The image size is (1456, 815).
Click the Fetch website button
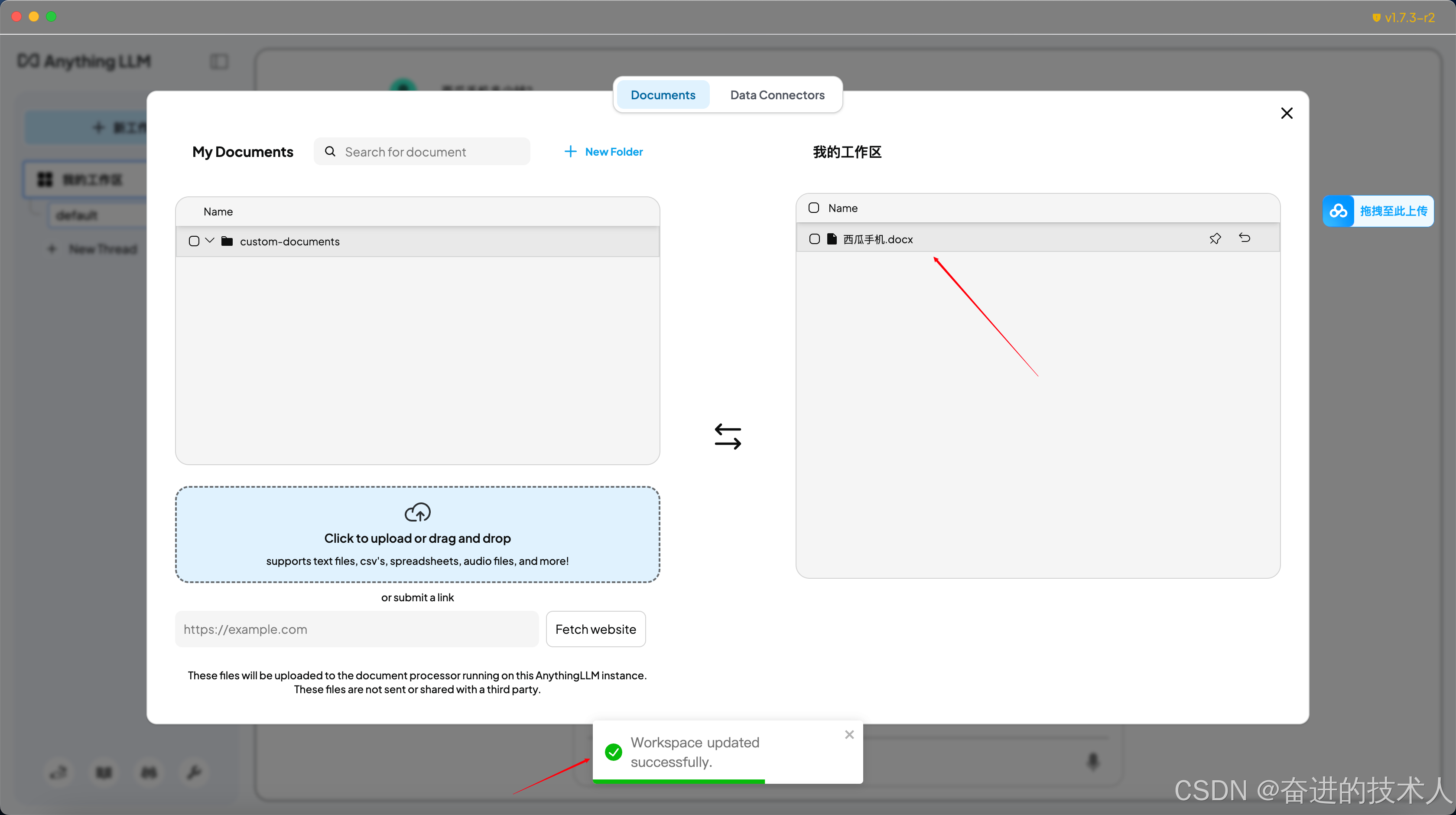click(595, 629)
